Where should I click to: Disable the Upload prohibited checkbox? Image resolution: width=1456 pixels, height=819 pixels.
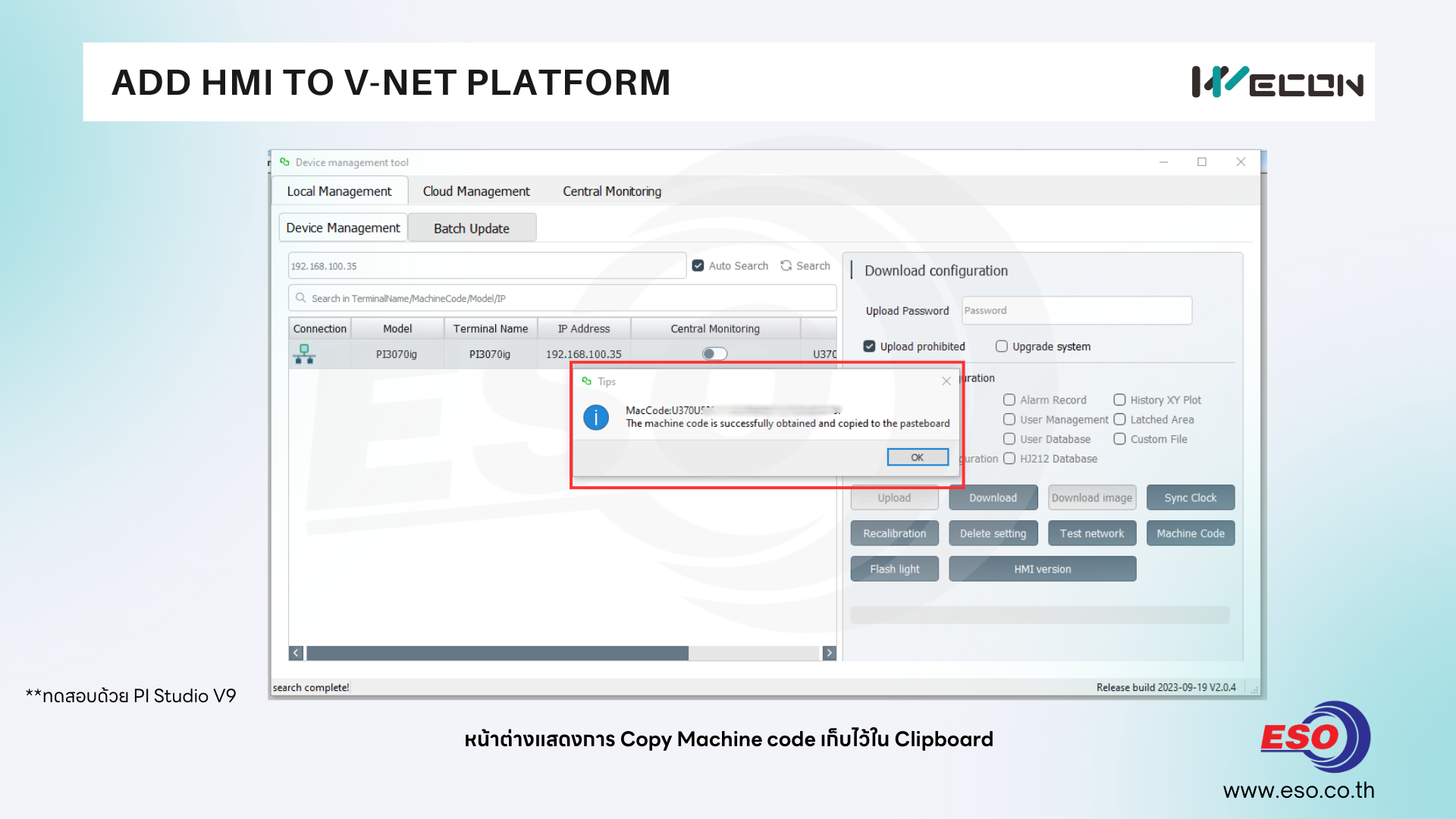(x=870, y=347)
